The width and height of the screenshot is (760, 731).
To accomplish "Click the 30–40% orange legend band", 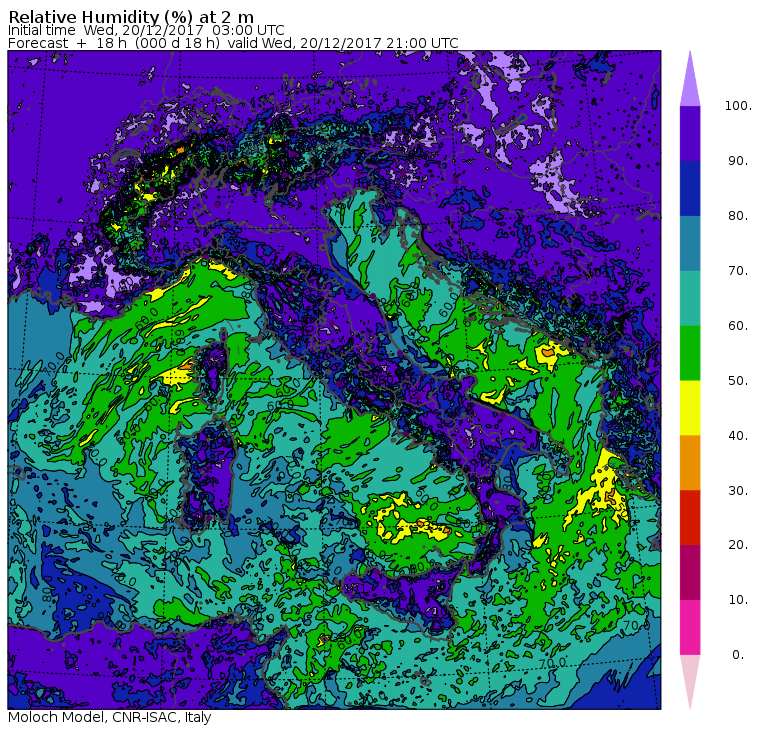I will [690, 462].
